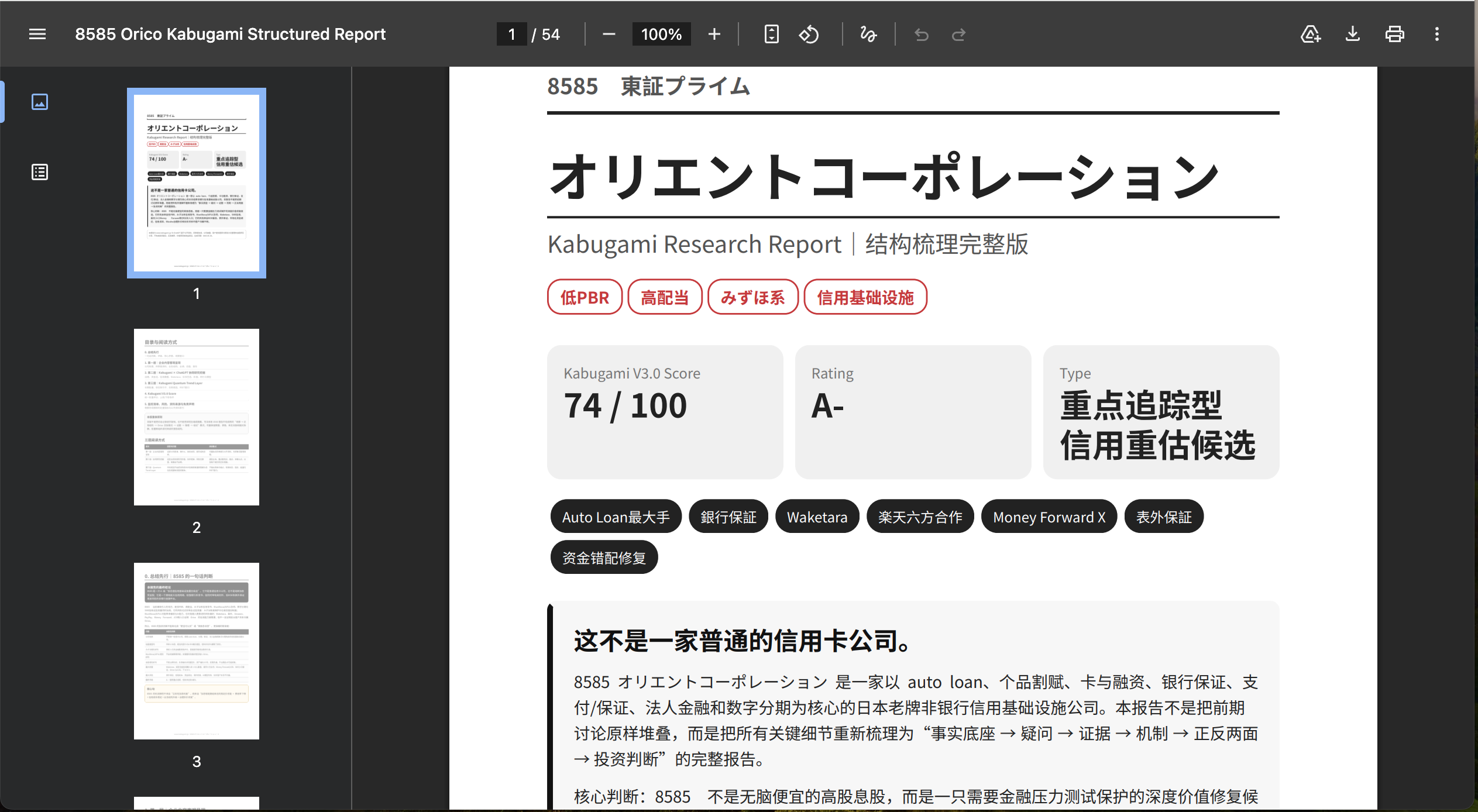The image size is (1478, 812).
Task: Click the Auto Loan最大手 chip
Action: click(616, 517)
